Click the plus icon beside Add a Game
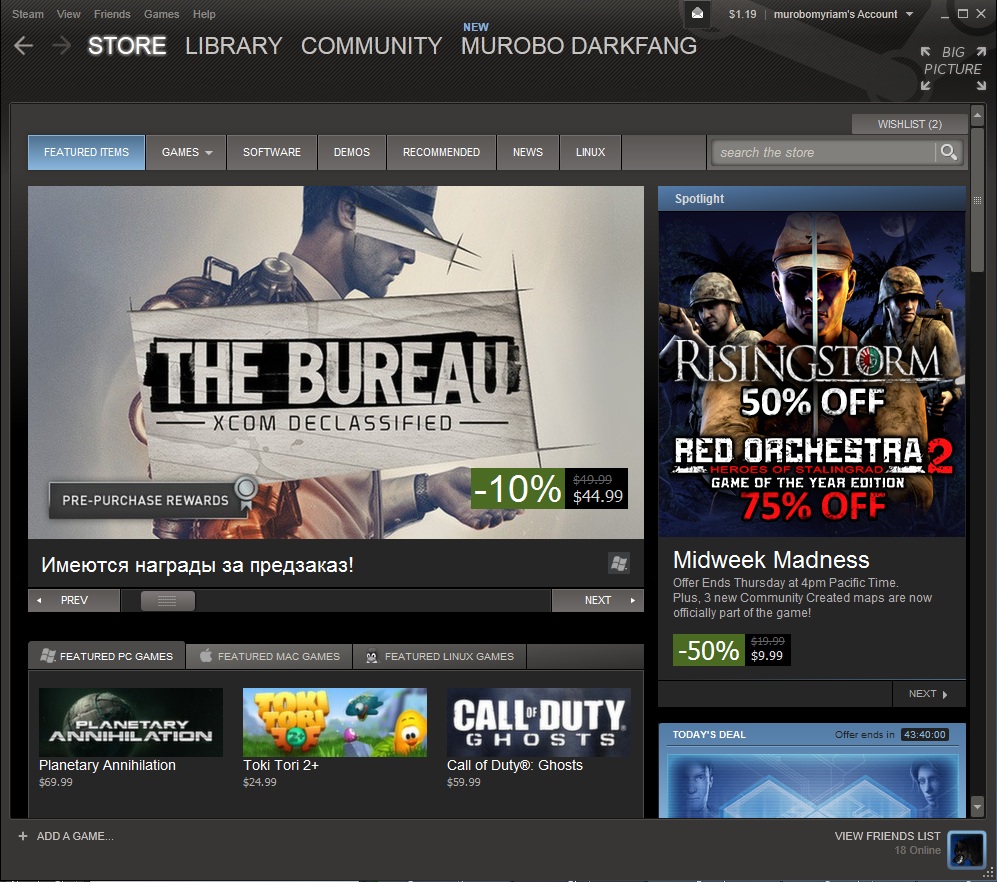This screenshot has width=997, height=882. click(23, 836)
